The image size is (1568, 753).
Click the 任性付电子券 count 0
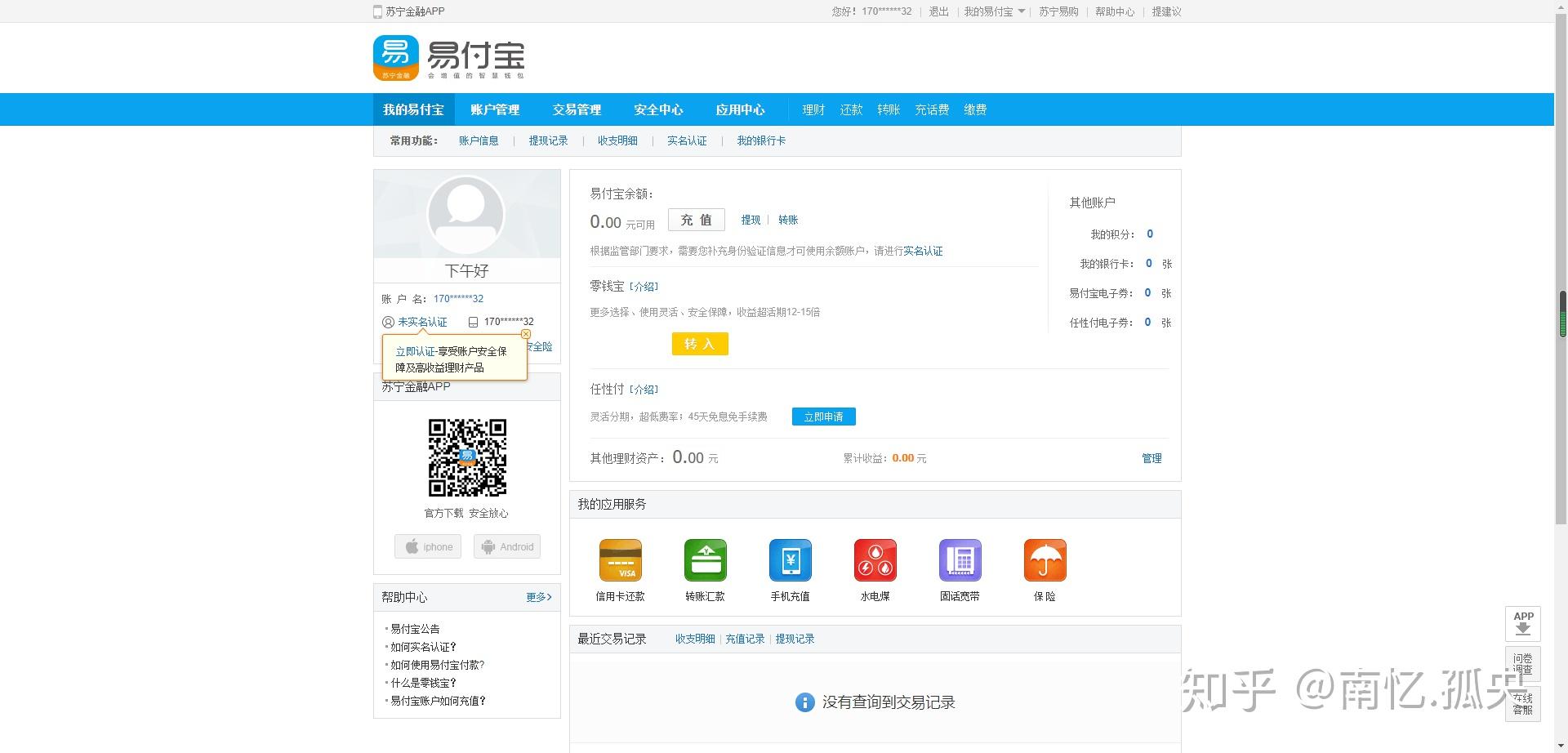tap(1148, 323)
